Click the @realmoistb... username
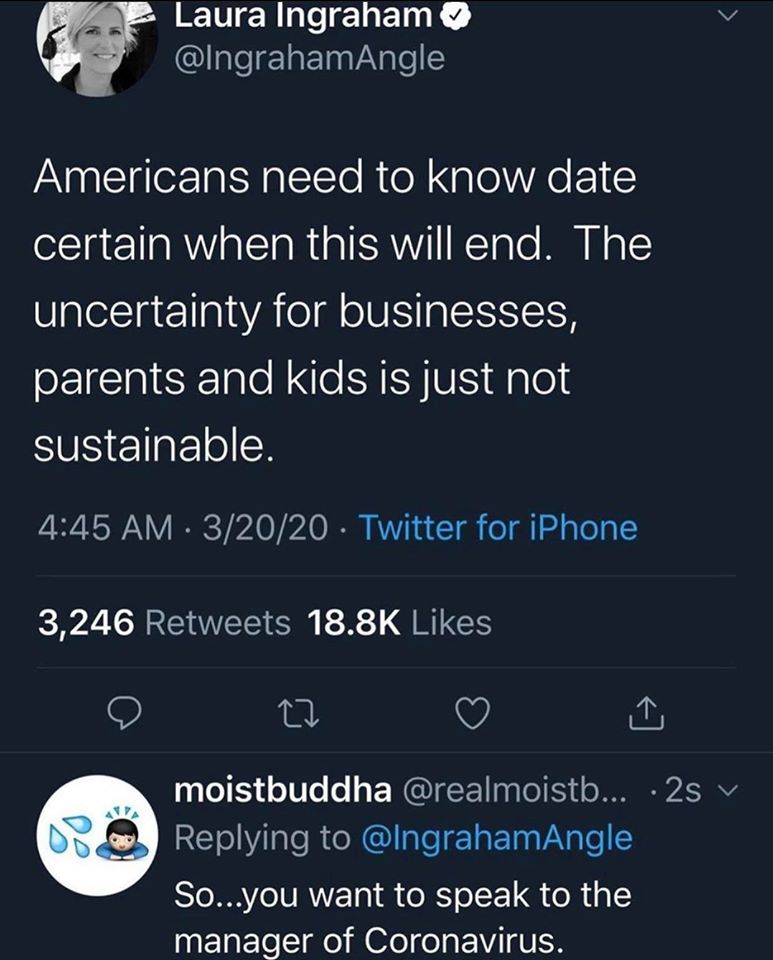Viewport: 773px width, 960px height. pos(515,790)
